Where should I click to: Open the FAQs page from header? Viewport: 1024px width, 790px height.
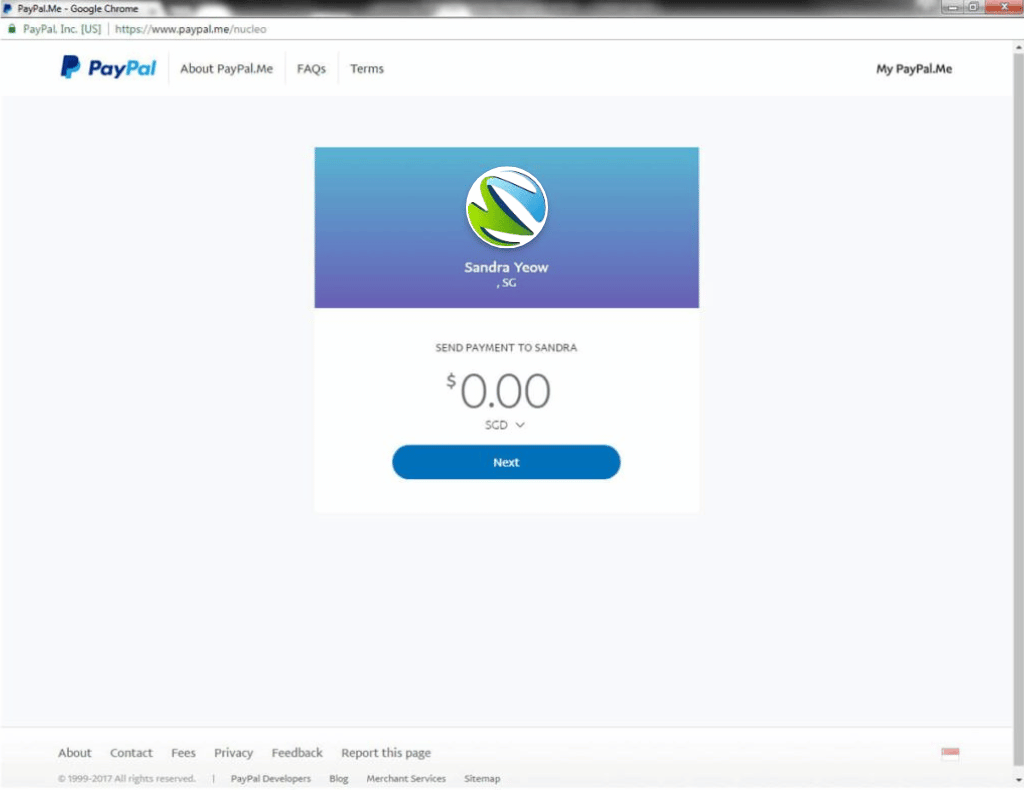click(x=311, y=69)
